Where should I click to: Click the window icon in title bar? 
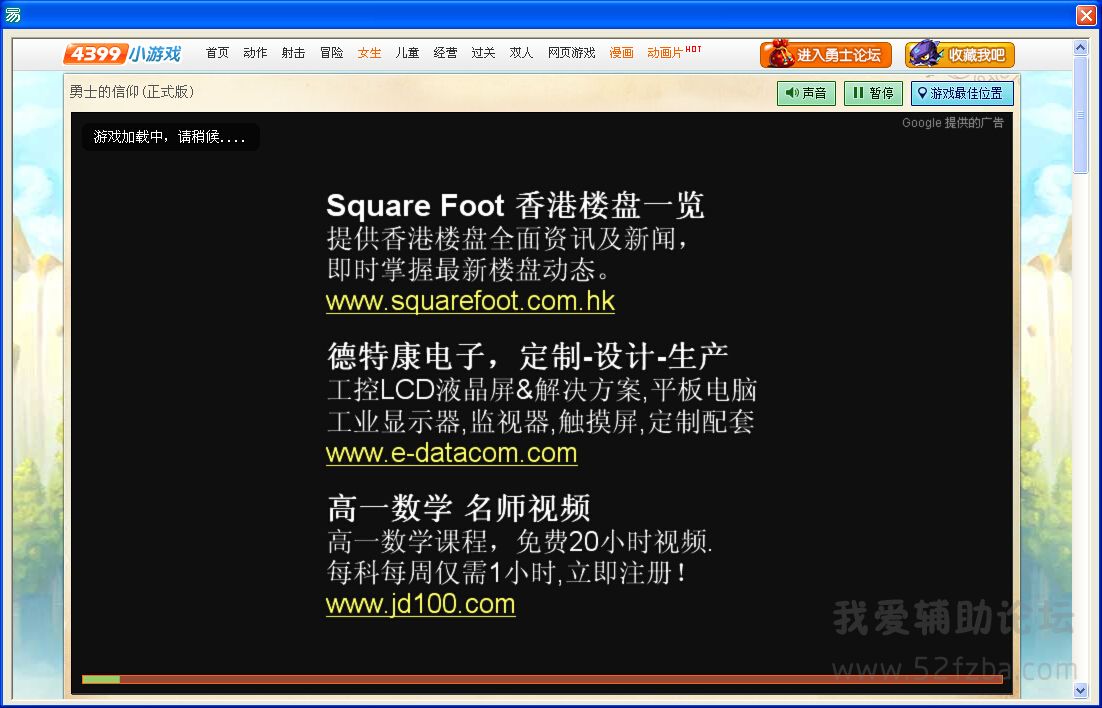pyautogui.click(x=13, y=14)
